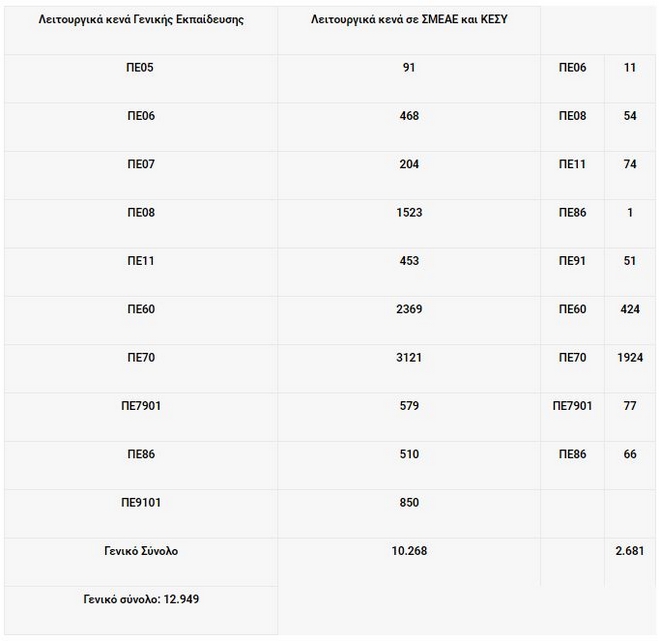The height and width of the screenshot is (641, 660).
Task: Select the cell with value 468
Action: [x=409, y=116]
